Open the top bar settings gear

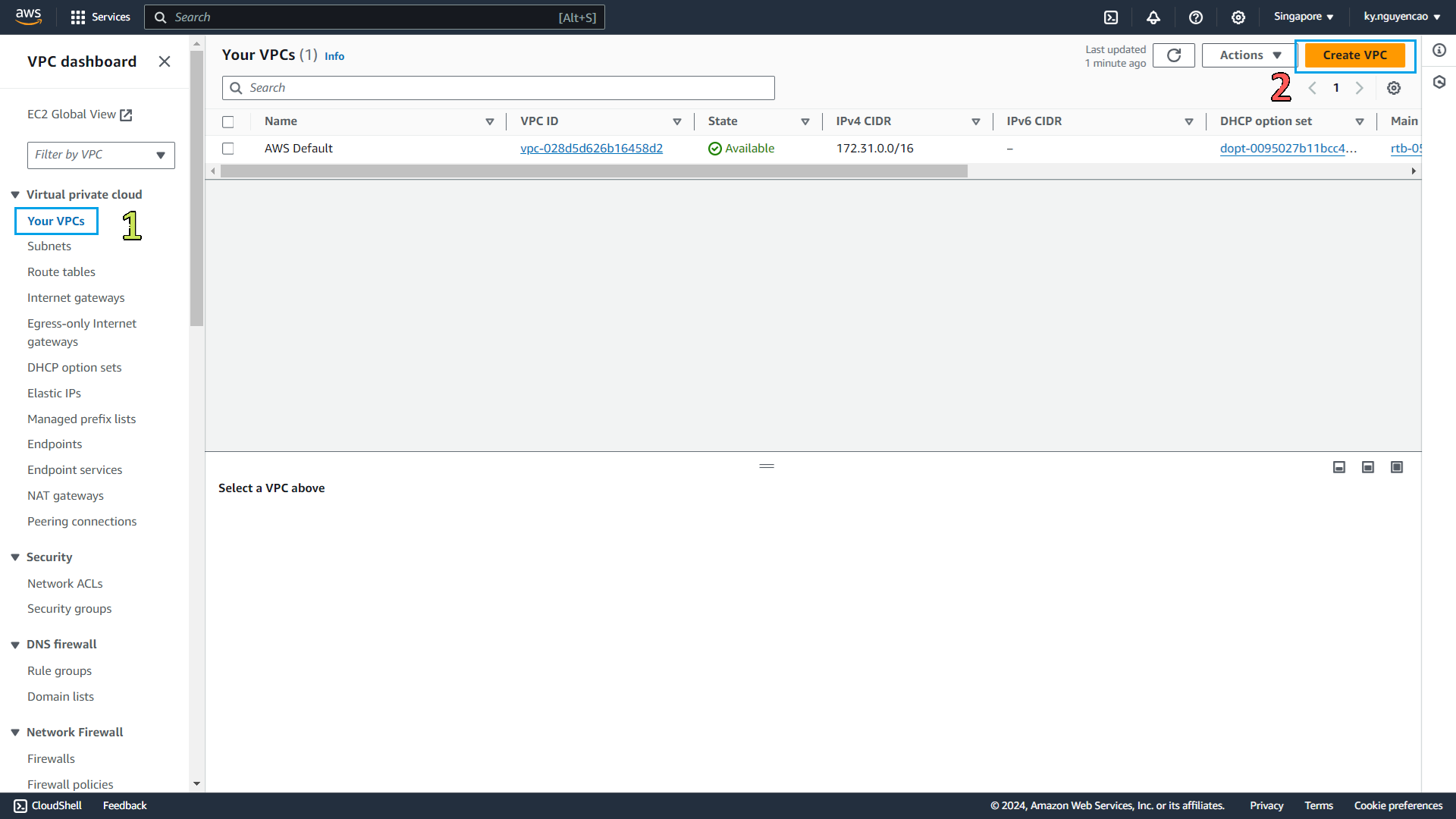tap(1238, 17)
